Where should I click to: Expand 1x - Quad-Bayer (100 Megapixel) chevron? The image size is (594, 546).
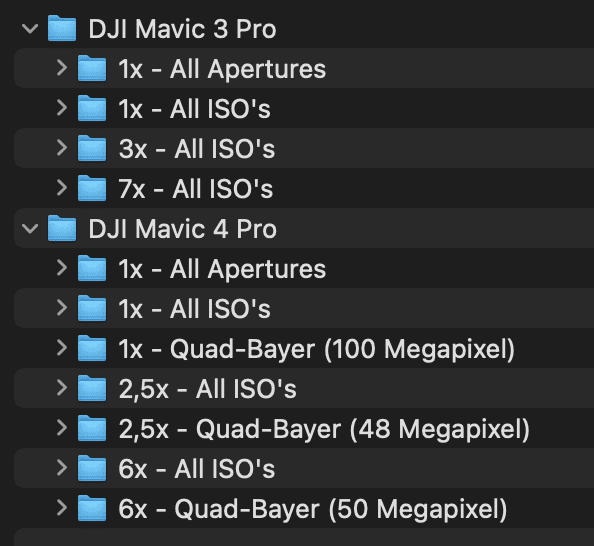pyautogui.click(x=61, y=349)
